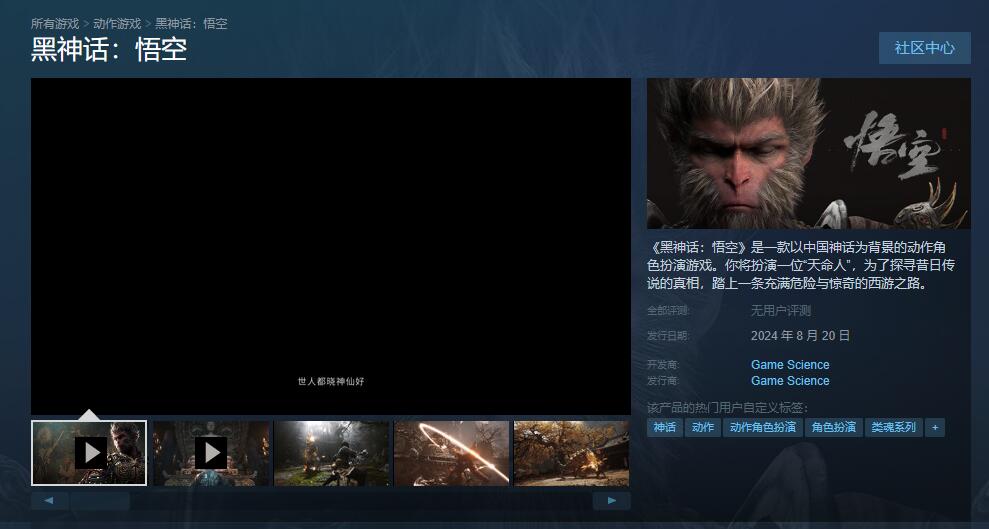989x529 pixels.
Task: Play the first trailer thumbnail with Wukong
Action: point(89,453)
